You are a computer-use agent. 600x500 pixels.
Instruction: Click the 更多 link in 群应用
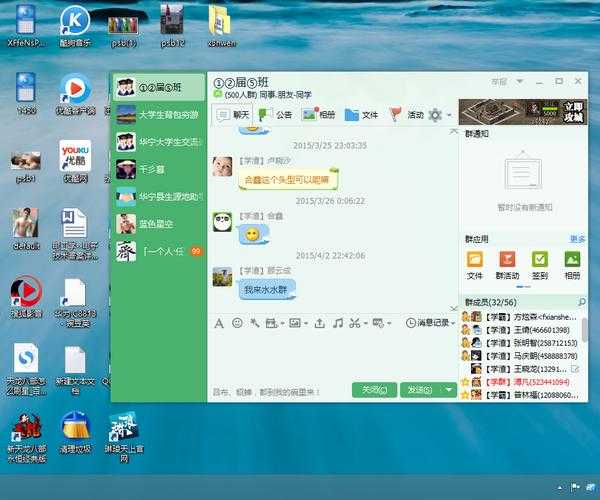577,239
